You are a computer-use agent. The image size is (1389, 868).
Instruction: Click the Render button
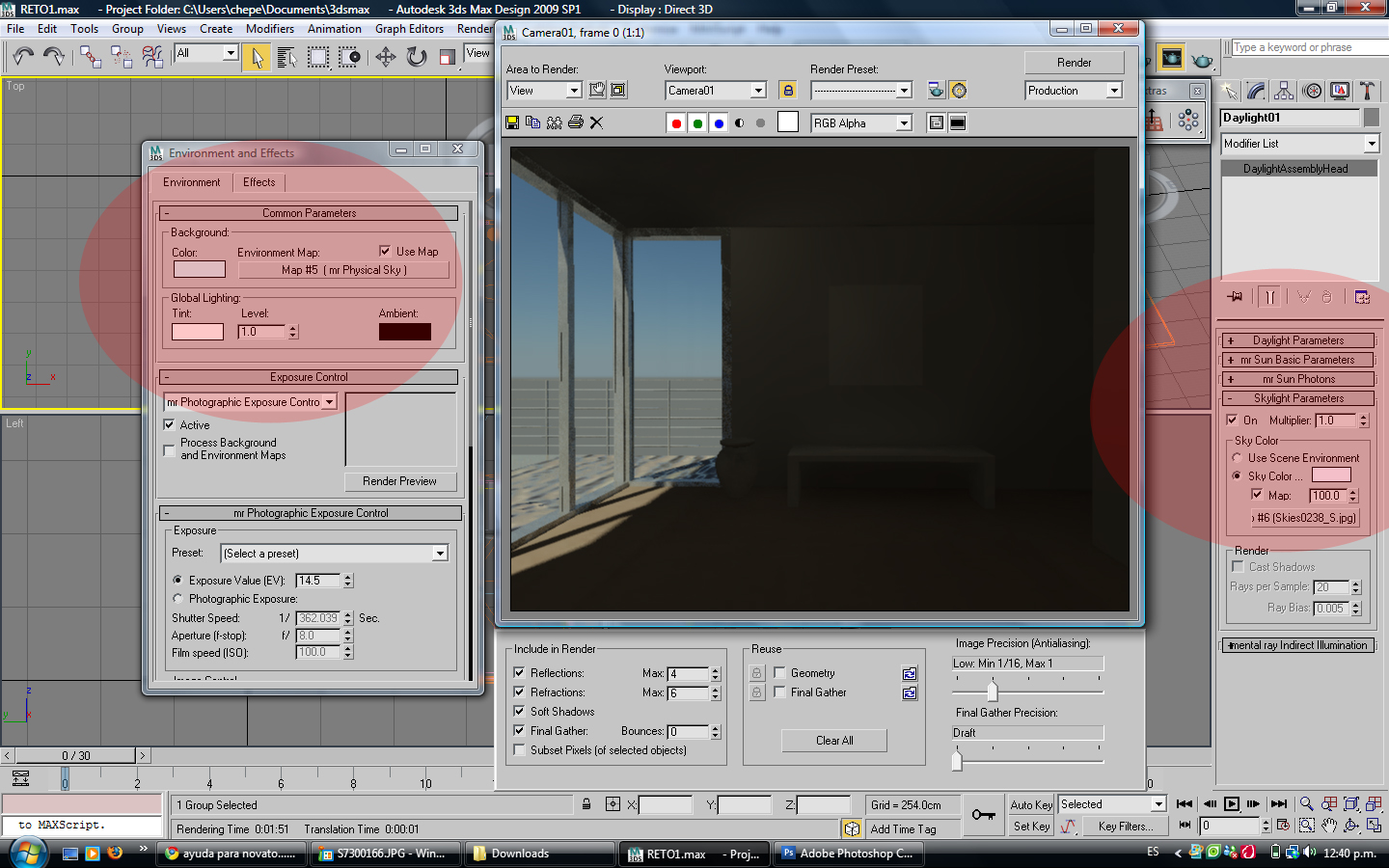[x=1075, y=63]
